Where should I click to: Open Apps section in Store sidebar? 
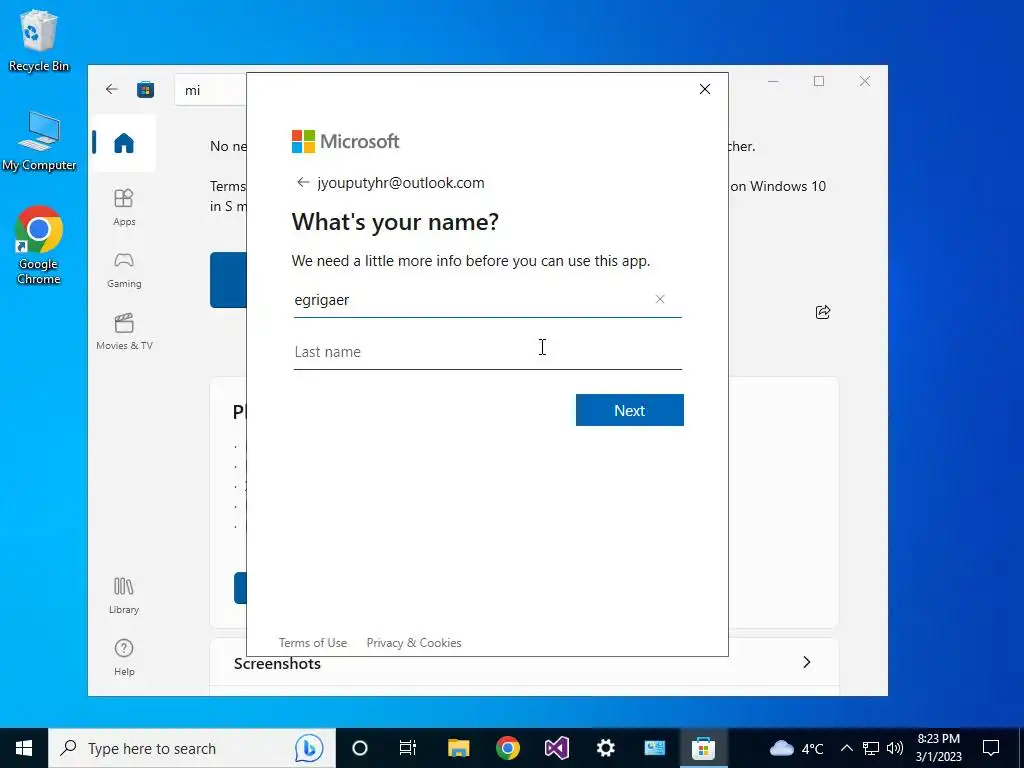point(124,207)
